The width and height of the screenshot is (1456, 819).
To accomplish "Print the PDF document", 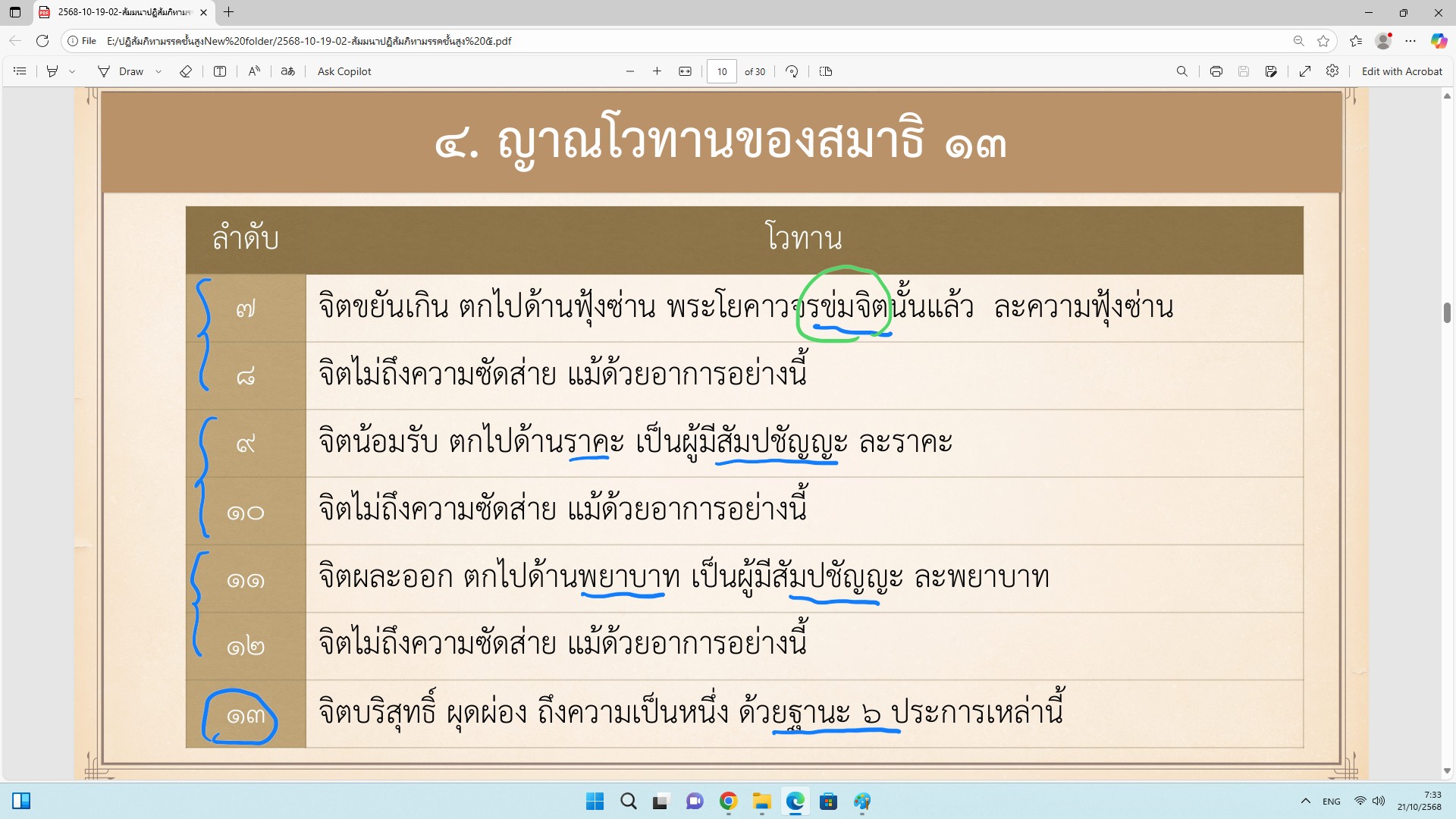I will pyautogui.click(x=1216, y=71).
